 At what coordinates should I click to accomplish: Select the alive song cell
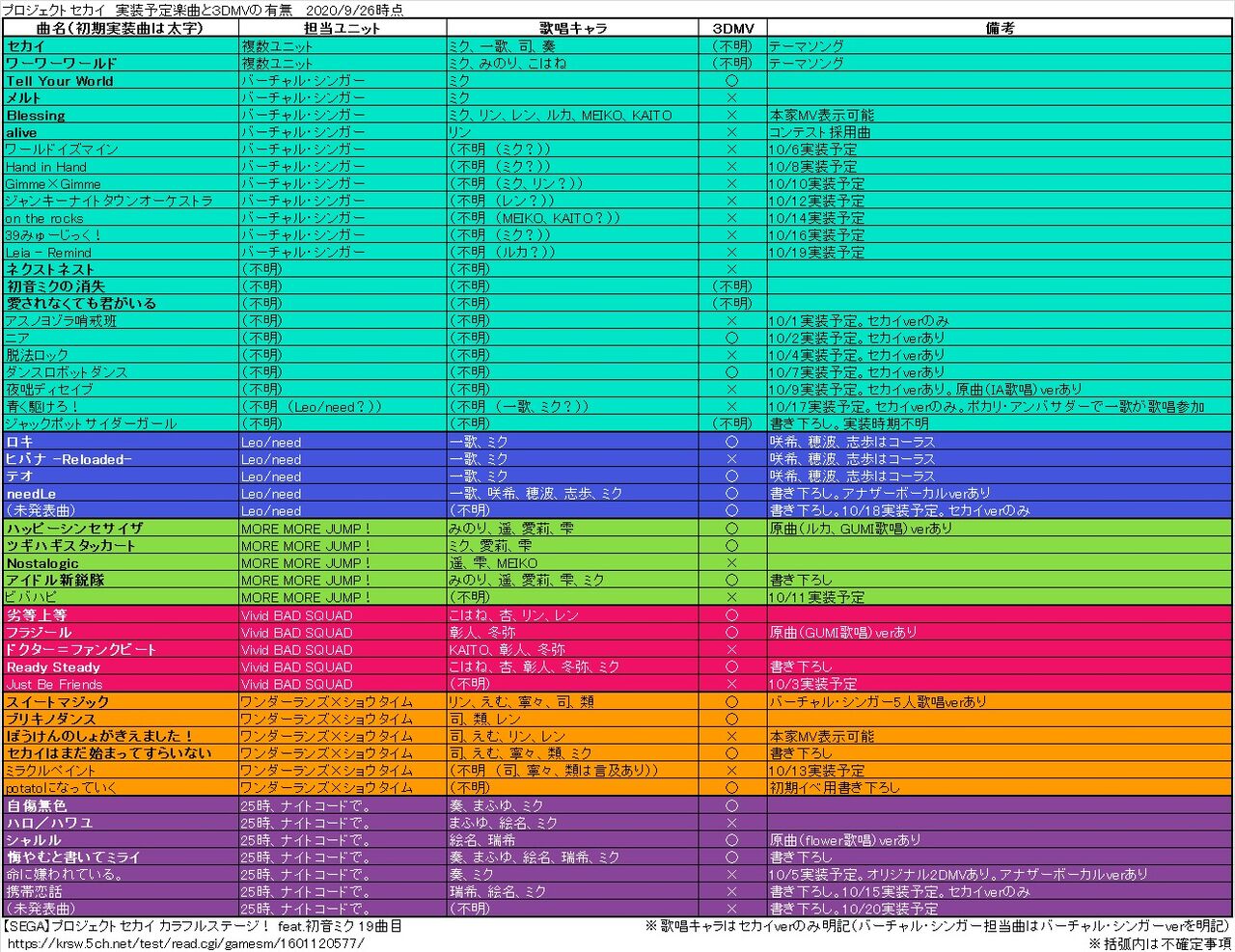(x=121, y=132)
